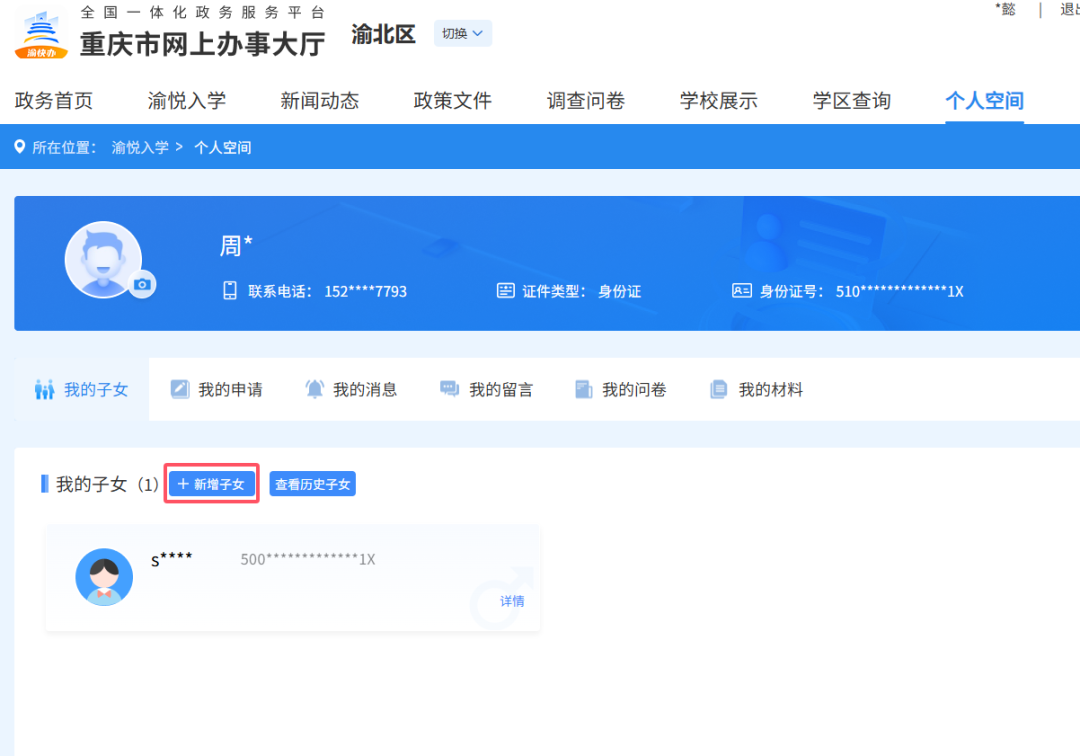
Task: Open the 我的材料 tab
Action: [x=757, y=390]
